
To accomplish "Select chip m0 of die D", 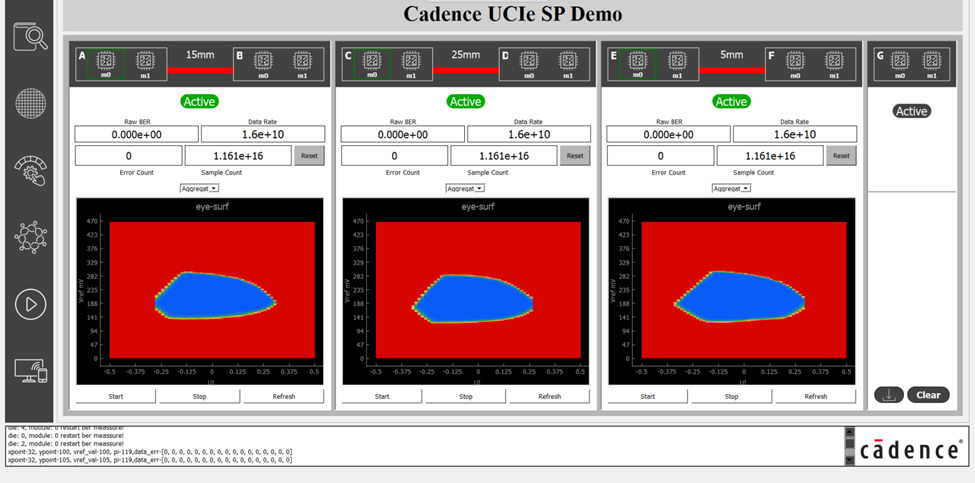I will pyautogui.click(x=529, y=64).
